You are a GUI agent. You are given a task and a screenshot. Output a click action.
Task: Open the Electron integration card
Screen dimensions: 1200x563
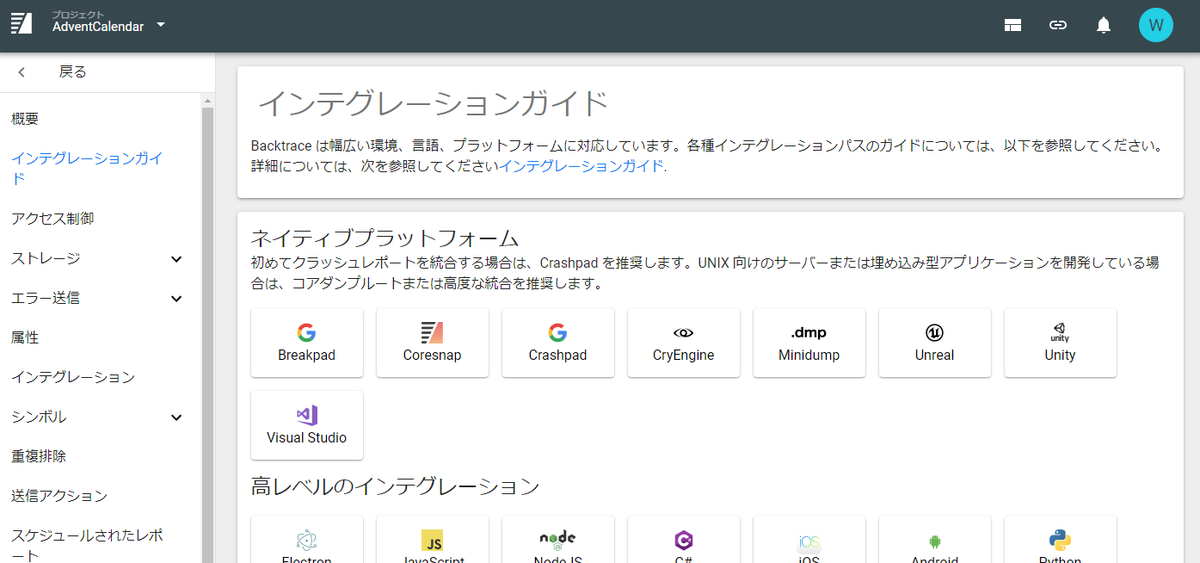click(307, 540)
